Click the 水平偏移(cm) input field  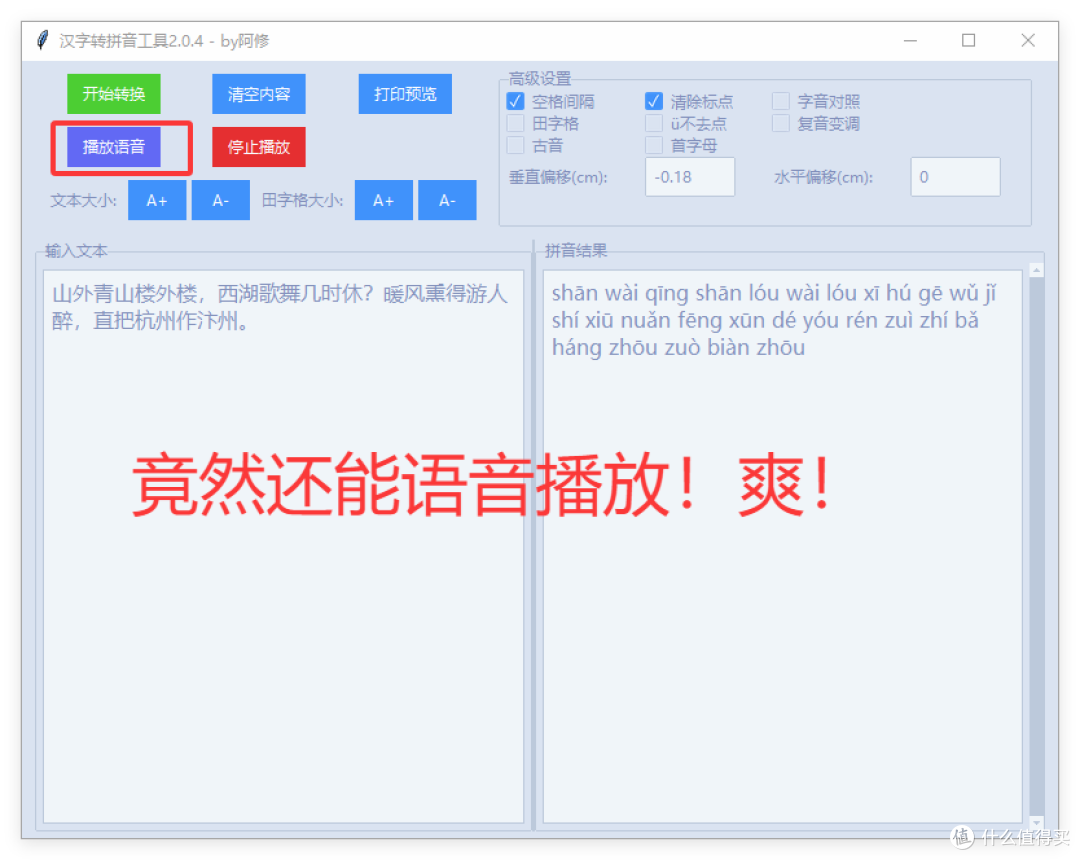[955, 177]
